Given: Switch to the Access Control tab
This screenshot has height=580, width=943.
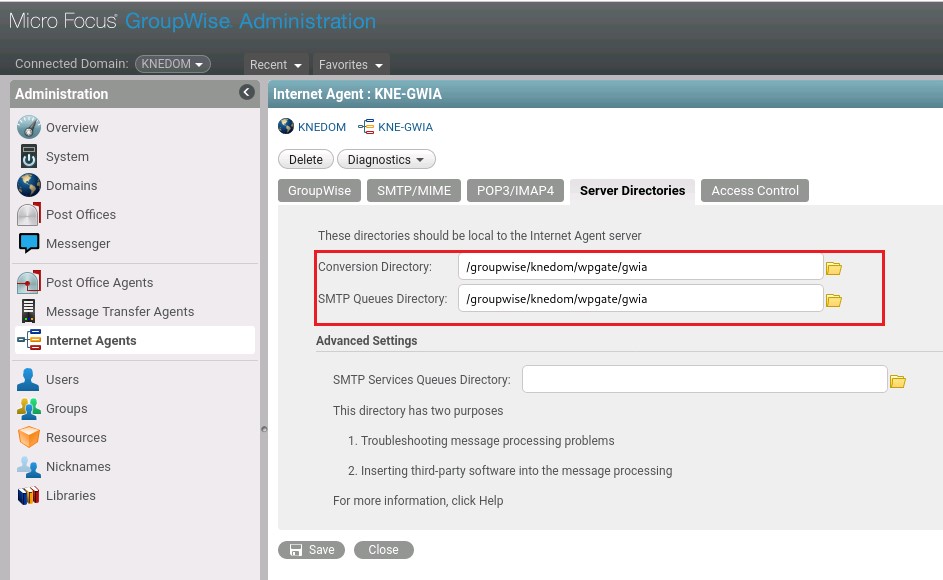Looking at the screenshot, I should (755, 191).
